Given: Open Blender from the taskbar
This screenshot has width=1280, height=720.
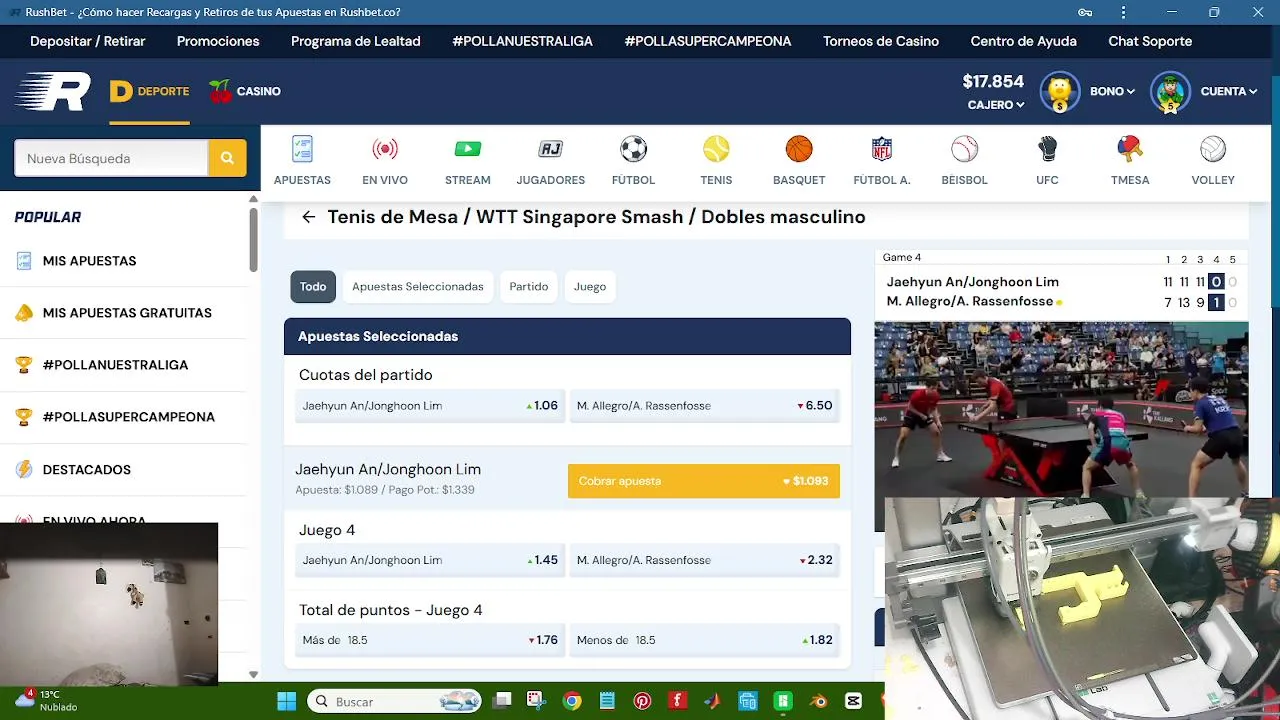Looking at the screenshot, I should click(x=818, y=701).
